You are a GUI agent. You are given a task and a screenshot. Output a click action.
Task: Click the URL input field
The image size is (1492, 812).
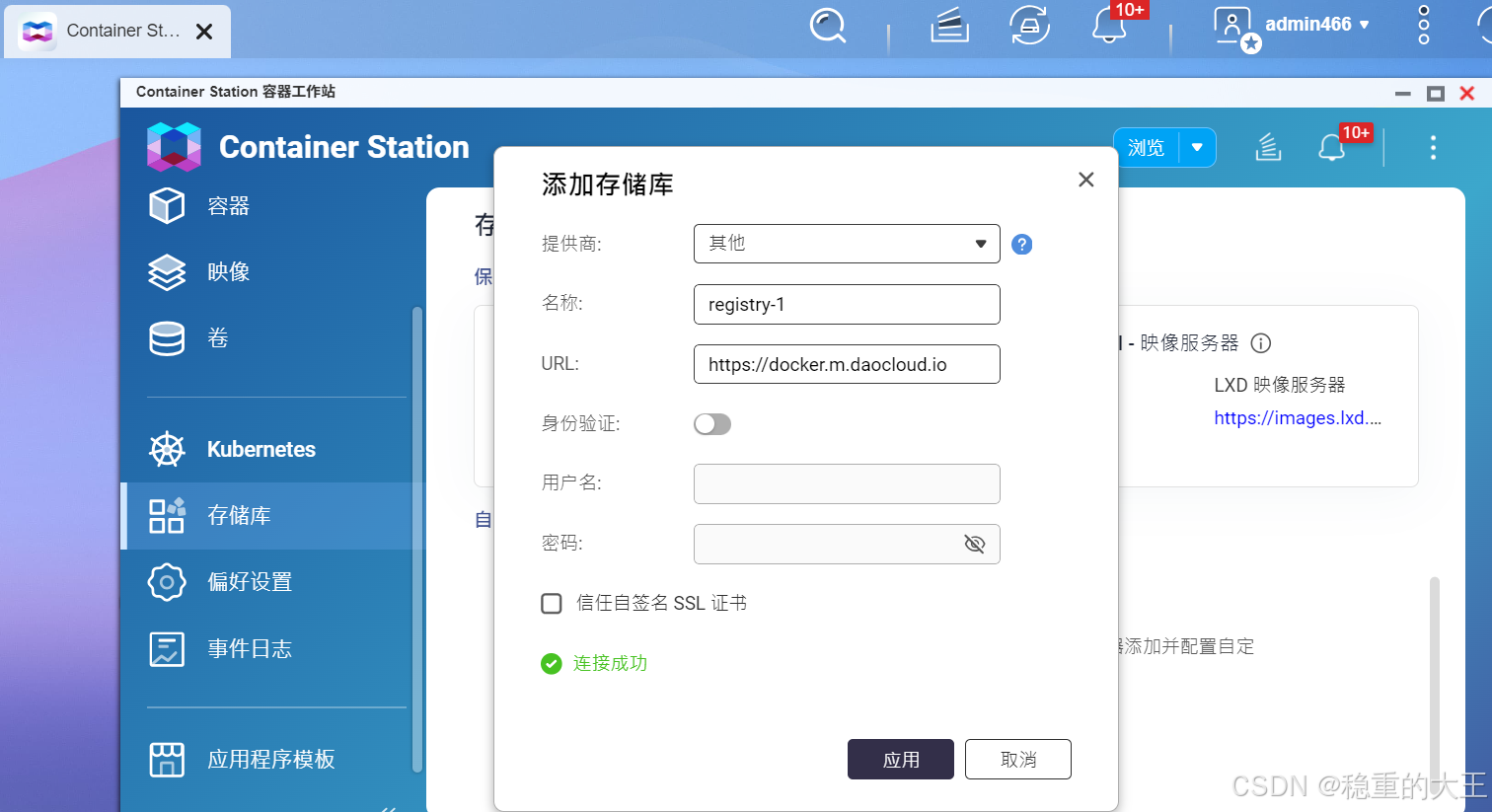point(847,364)
